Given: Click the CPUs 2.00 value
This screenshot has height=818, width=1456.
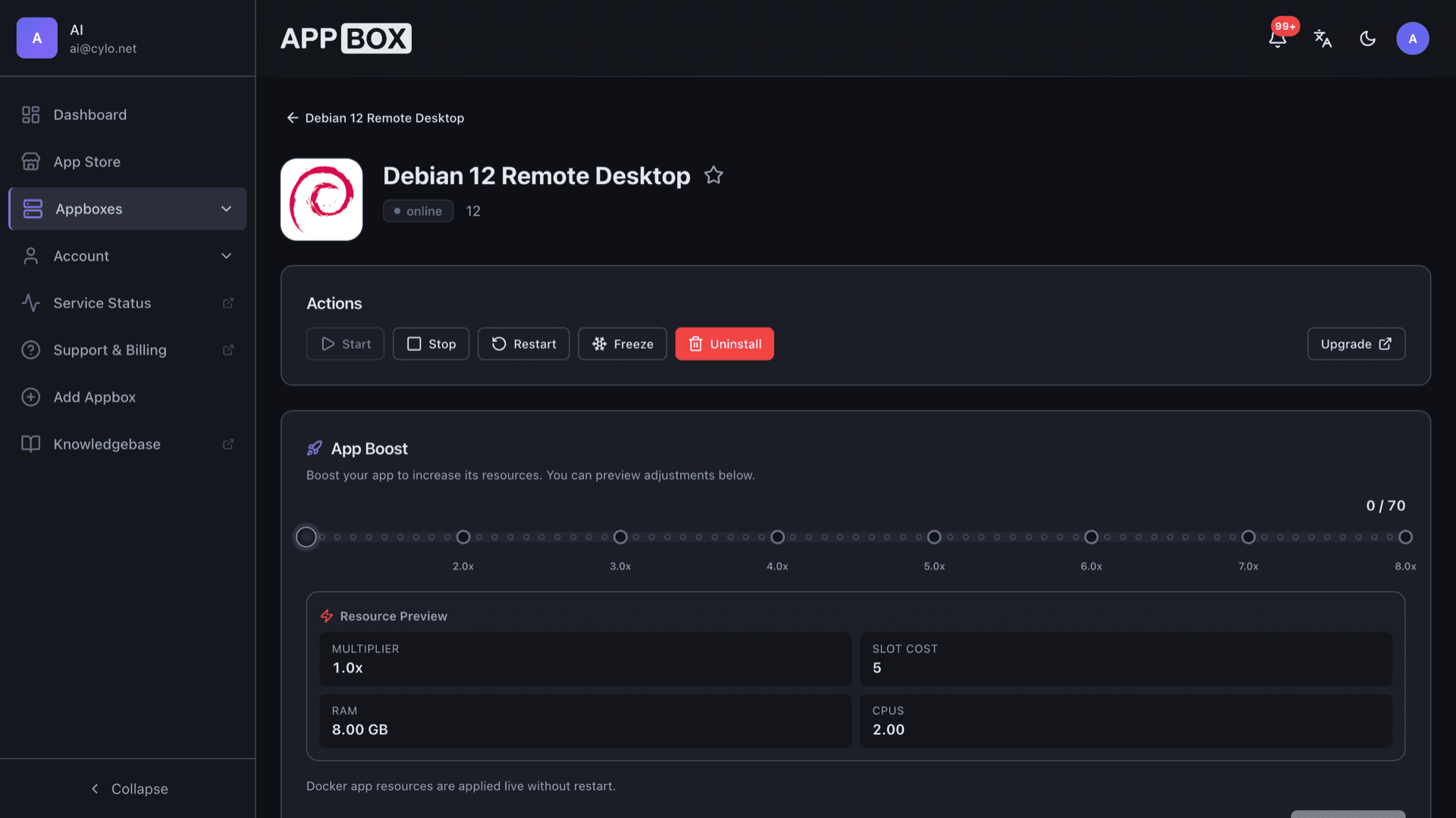Looking at the screenshot, I should pos(888,729).
